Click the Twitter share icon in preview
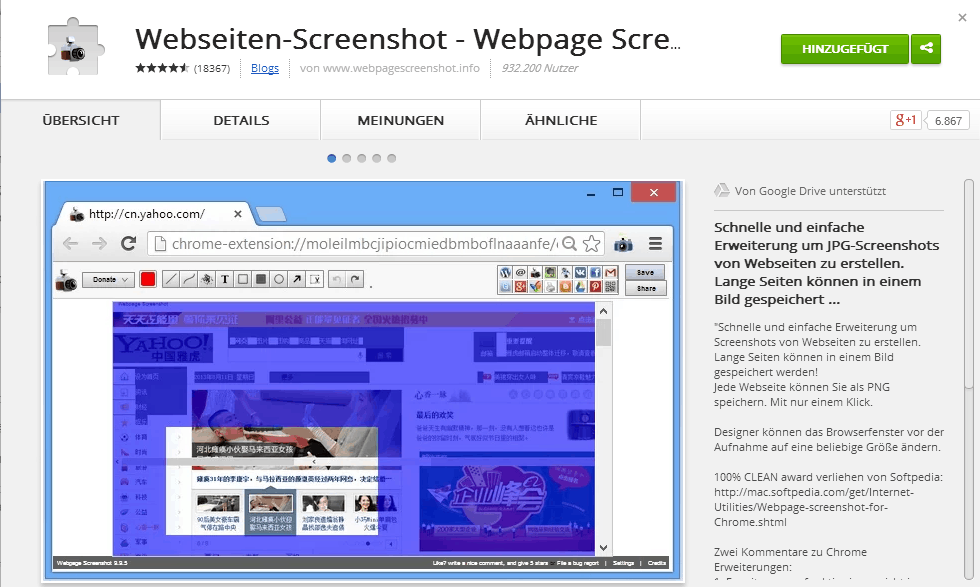980x588 pixels. pos(505,287)
